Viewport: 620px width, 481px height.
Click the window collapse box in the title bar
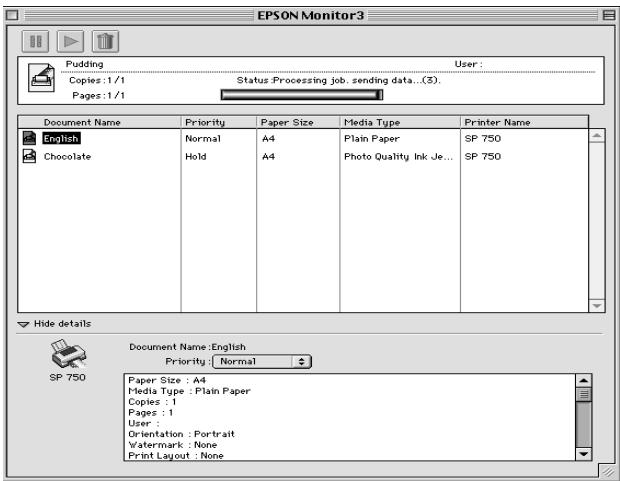pos(609,15)
